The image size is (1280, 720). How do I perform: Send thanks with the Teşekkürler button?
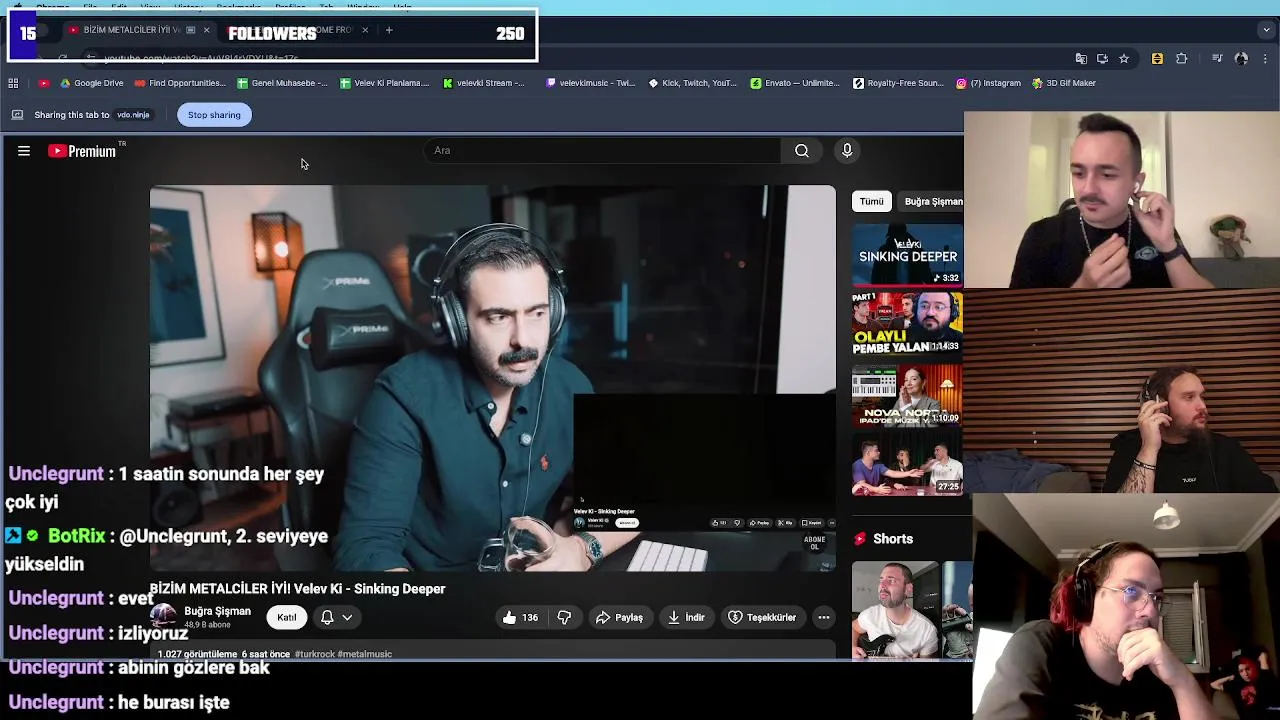(762, 617)
